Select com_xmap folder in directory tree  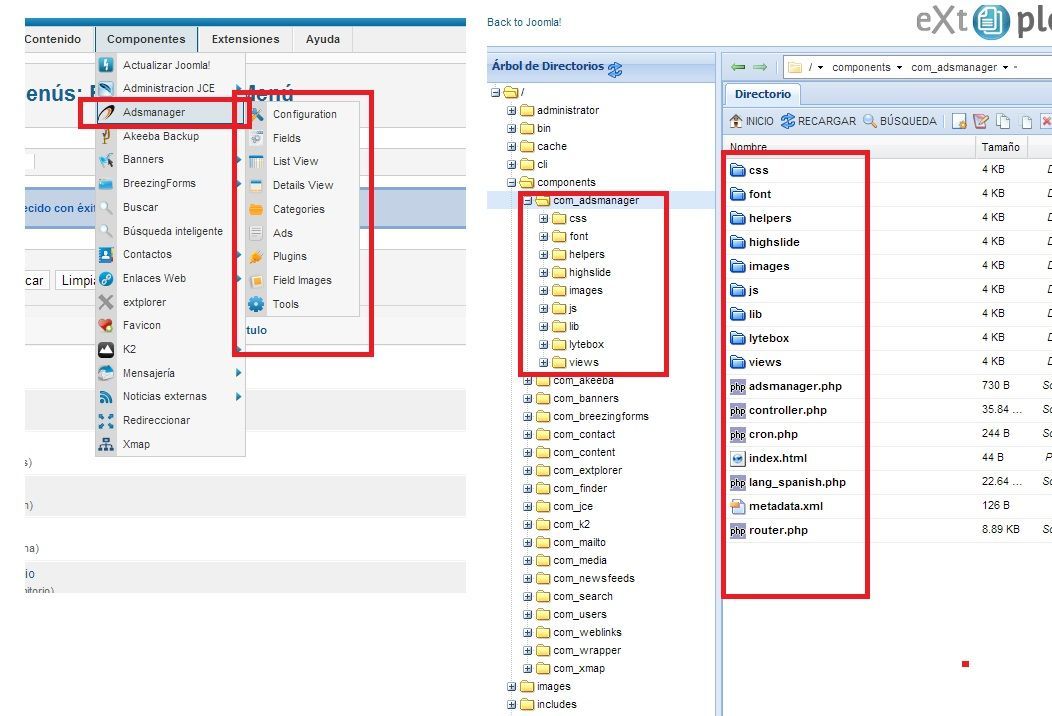pos(579,669)
